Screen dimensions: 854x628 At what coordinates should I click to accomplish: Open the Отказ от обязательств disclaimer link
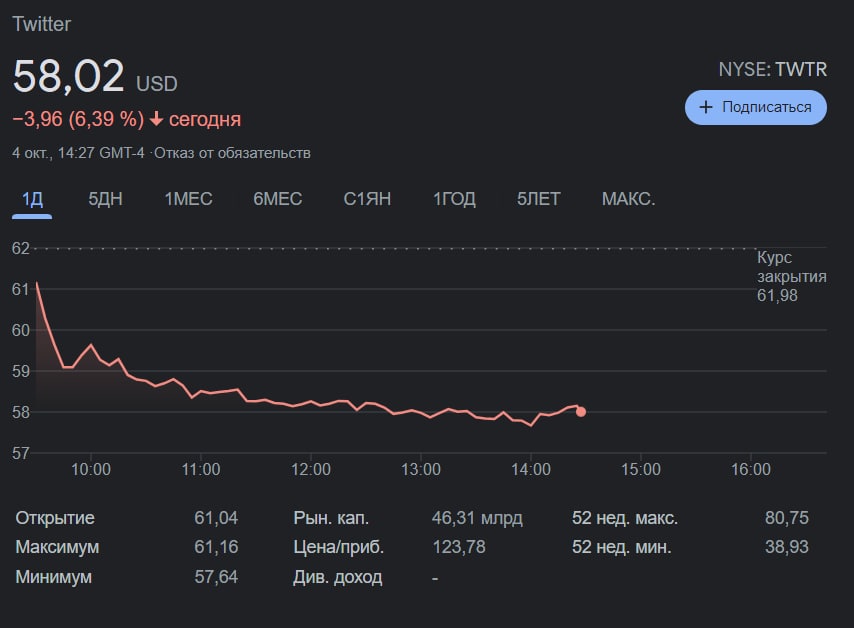tap(232, 153)
